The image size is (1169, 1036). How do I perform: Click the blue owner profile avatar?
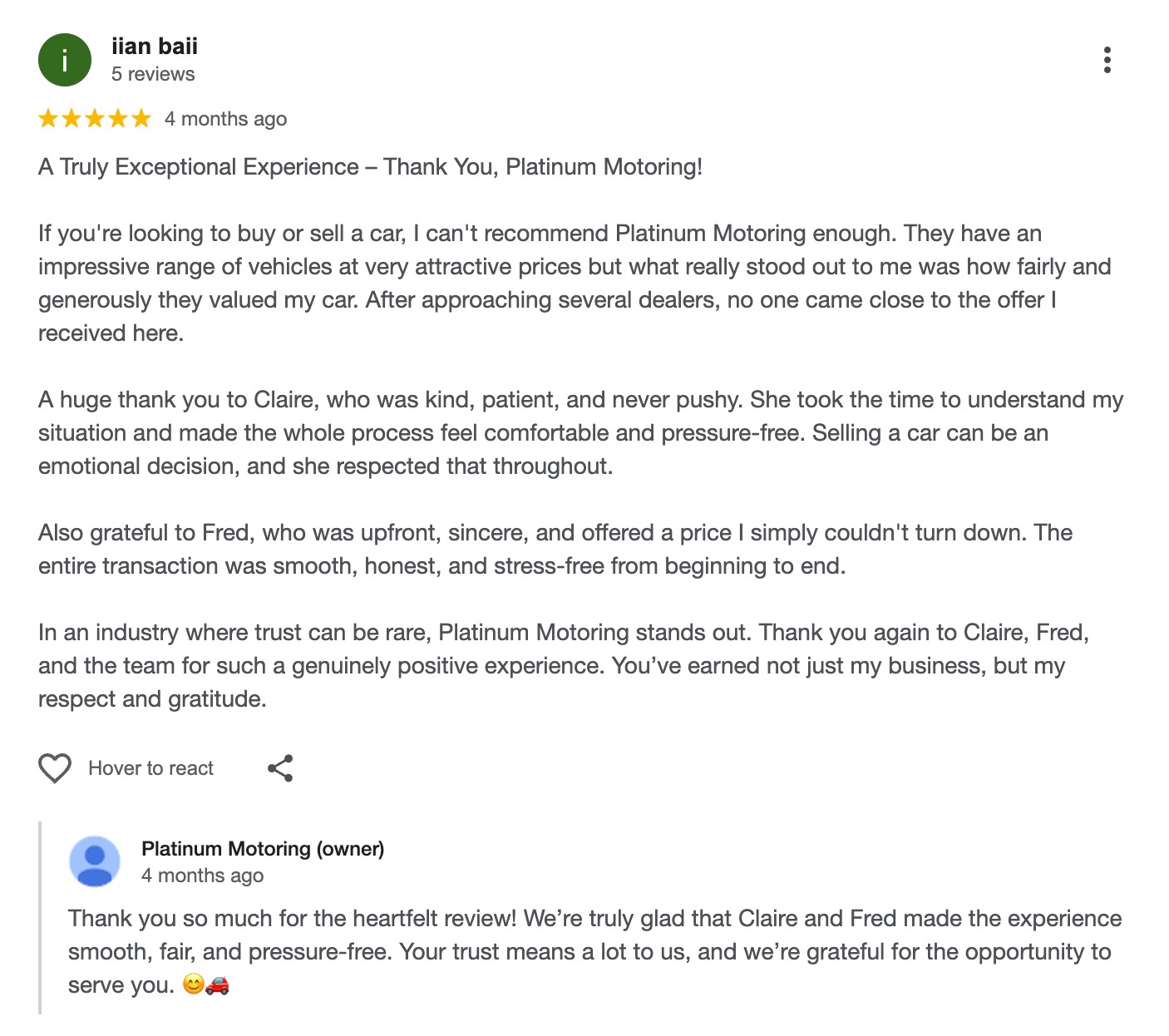click(x=95, y=861)
